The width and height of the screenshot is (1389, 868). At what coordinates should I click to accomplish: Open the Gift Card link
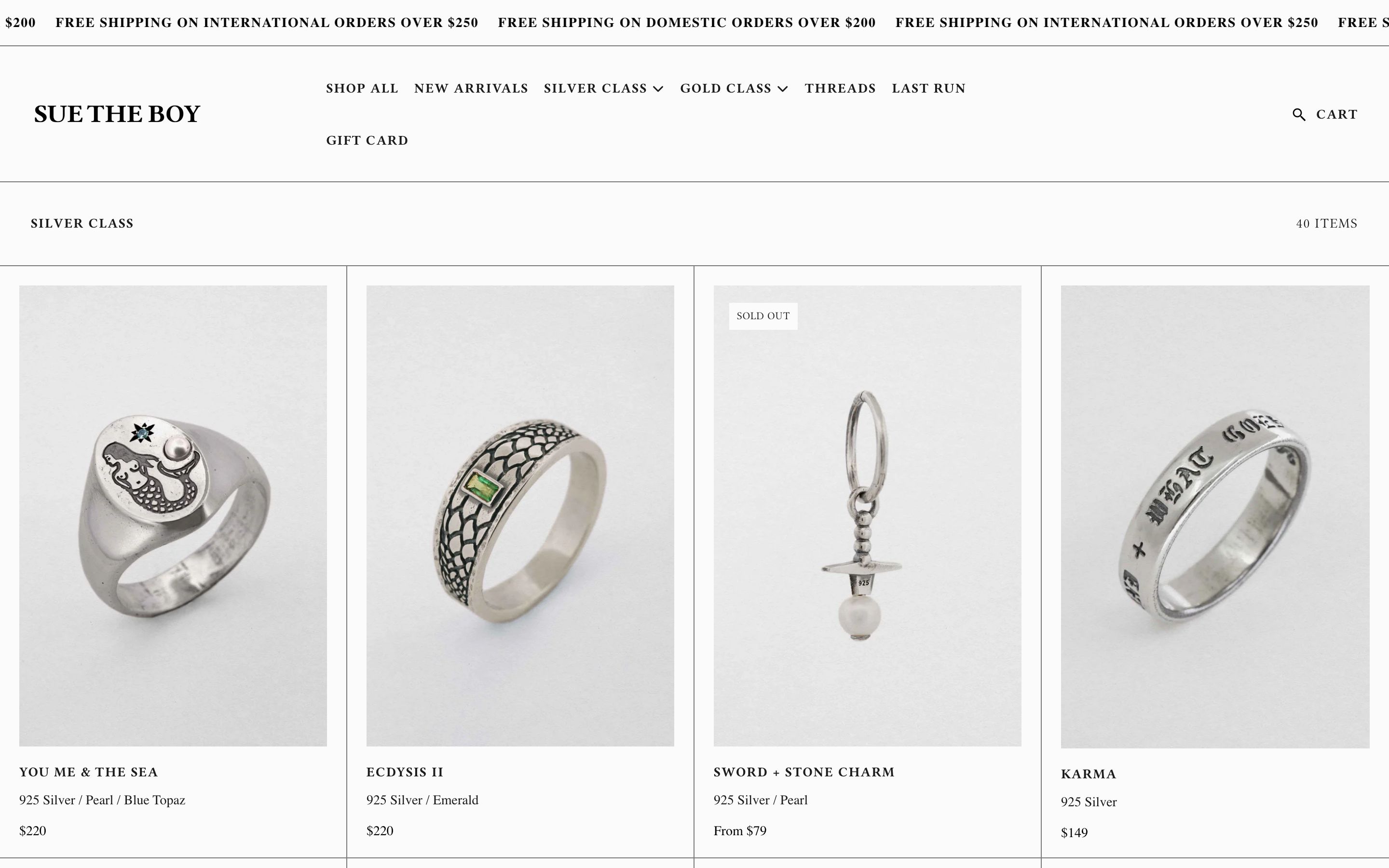pos(368,141)
